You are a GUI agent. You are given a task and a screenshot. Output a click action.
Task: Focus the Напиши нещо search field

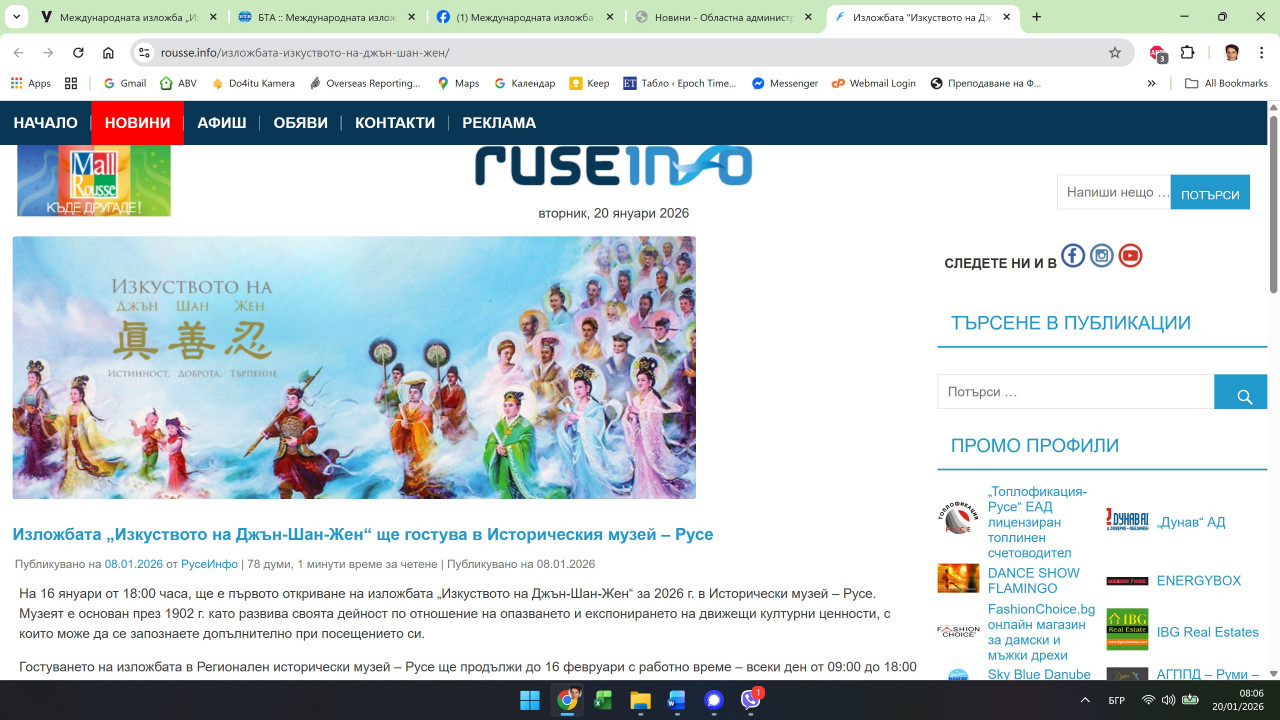pos(1113,193)
